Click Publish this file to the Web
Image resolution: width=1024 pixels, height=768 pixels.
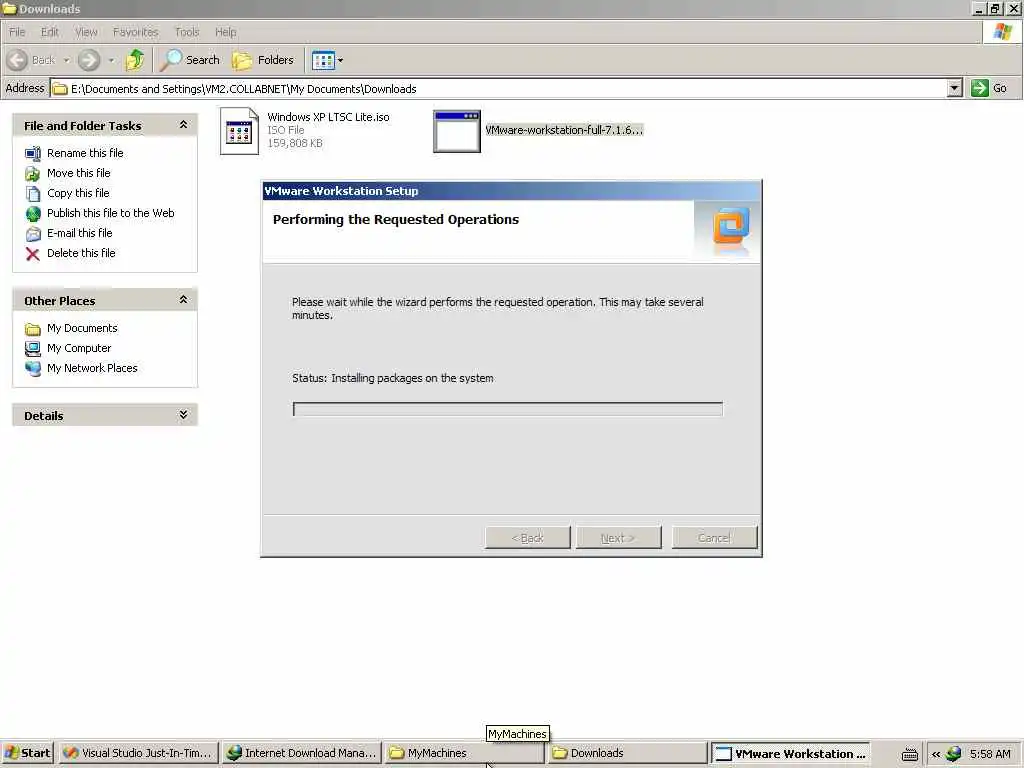(x=110, y=213)
